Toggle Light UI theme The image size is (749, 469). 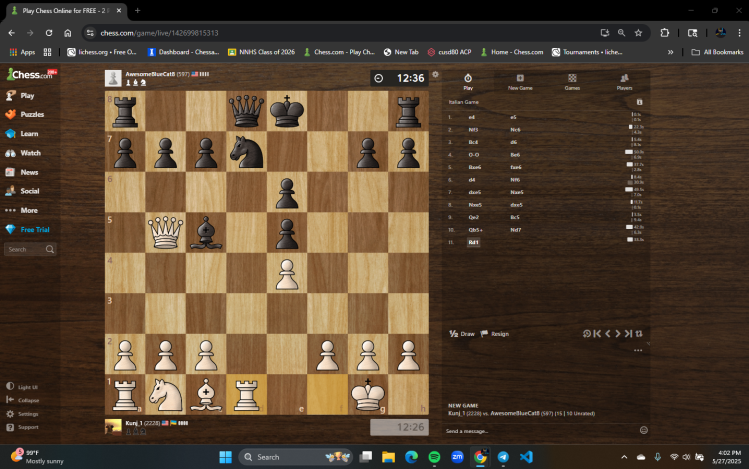pos(22,387)
